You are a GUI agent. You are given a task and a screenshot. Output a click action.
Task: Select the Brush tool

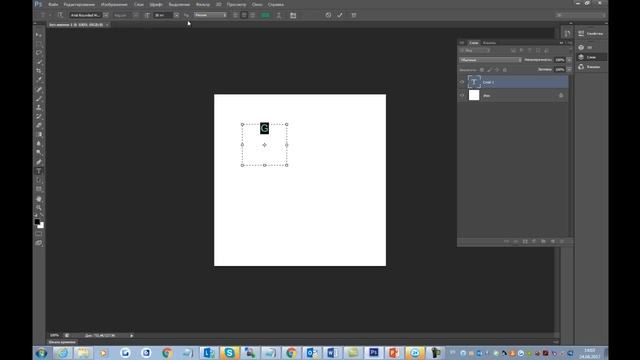pos(39,98)
